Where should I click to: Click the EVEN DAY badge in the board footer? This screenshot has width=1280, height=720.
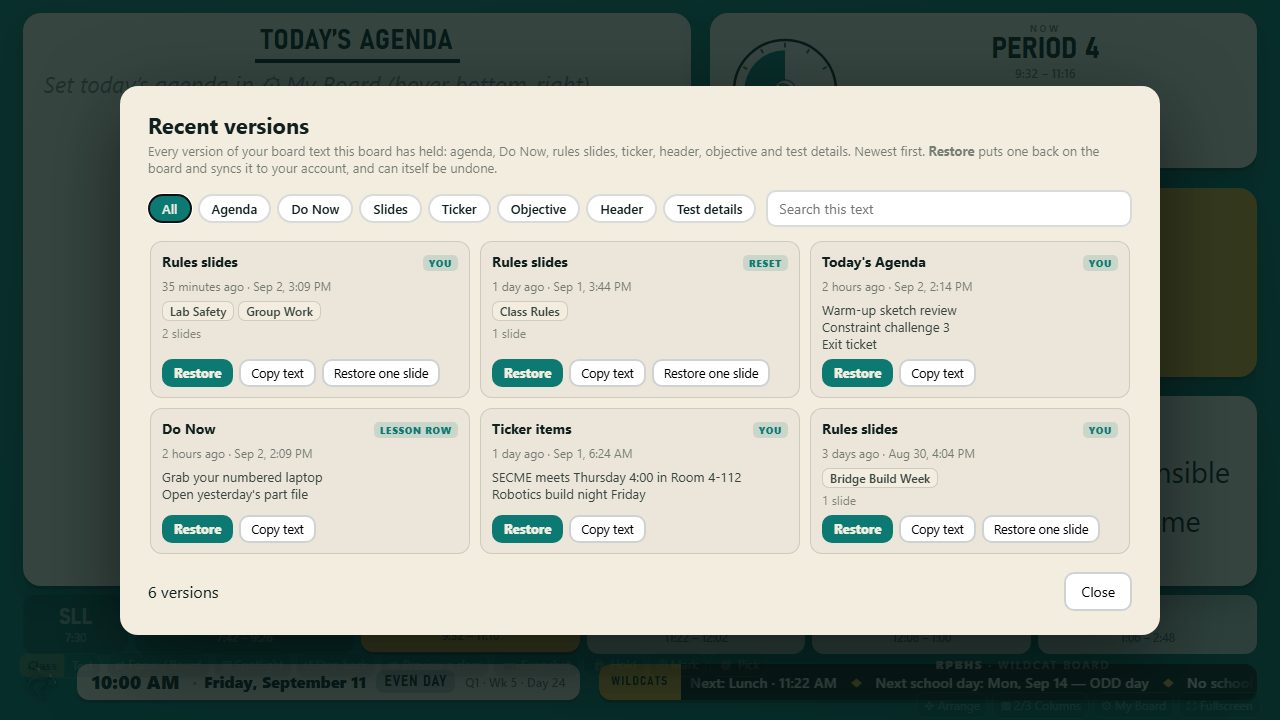(415, 681)
